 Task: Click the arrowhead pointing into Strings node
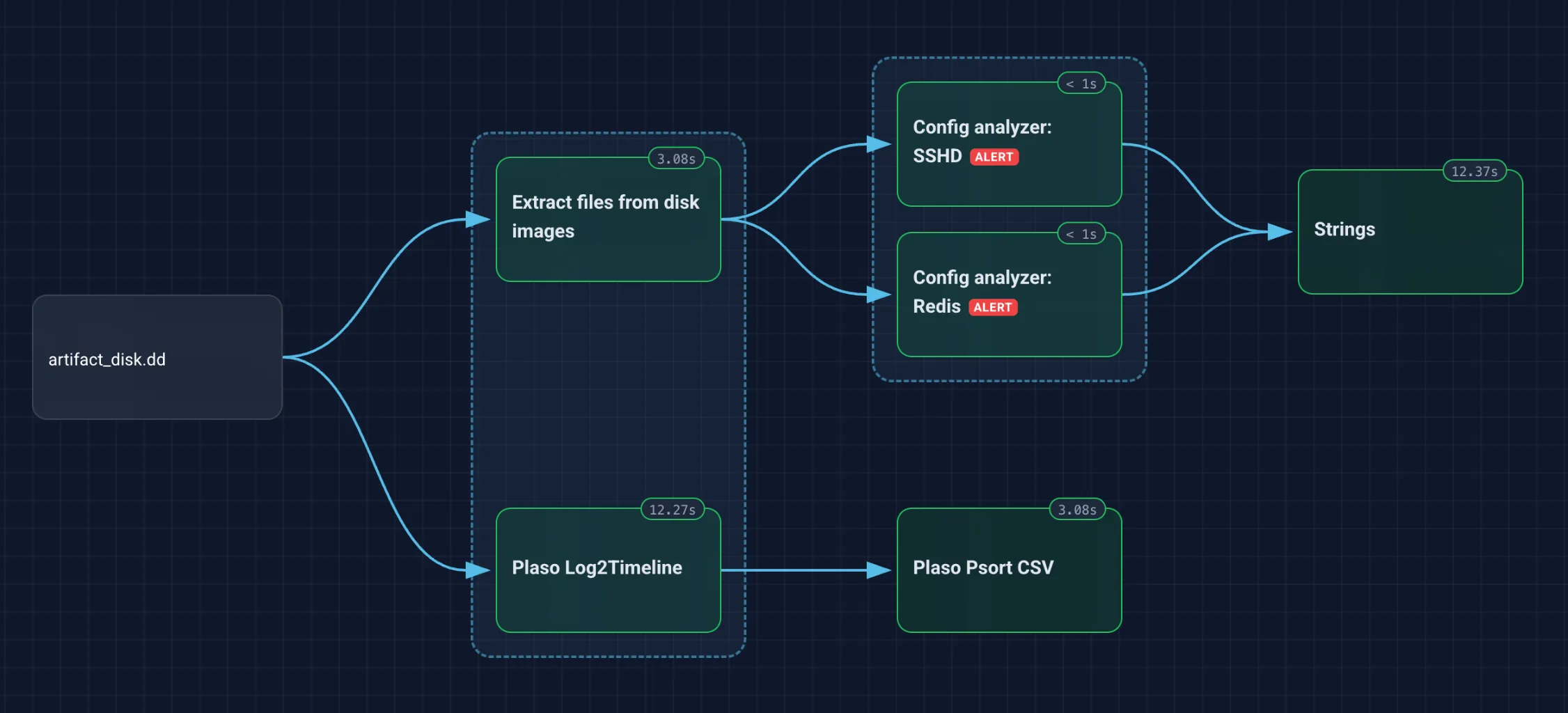point(1280,232)
